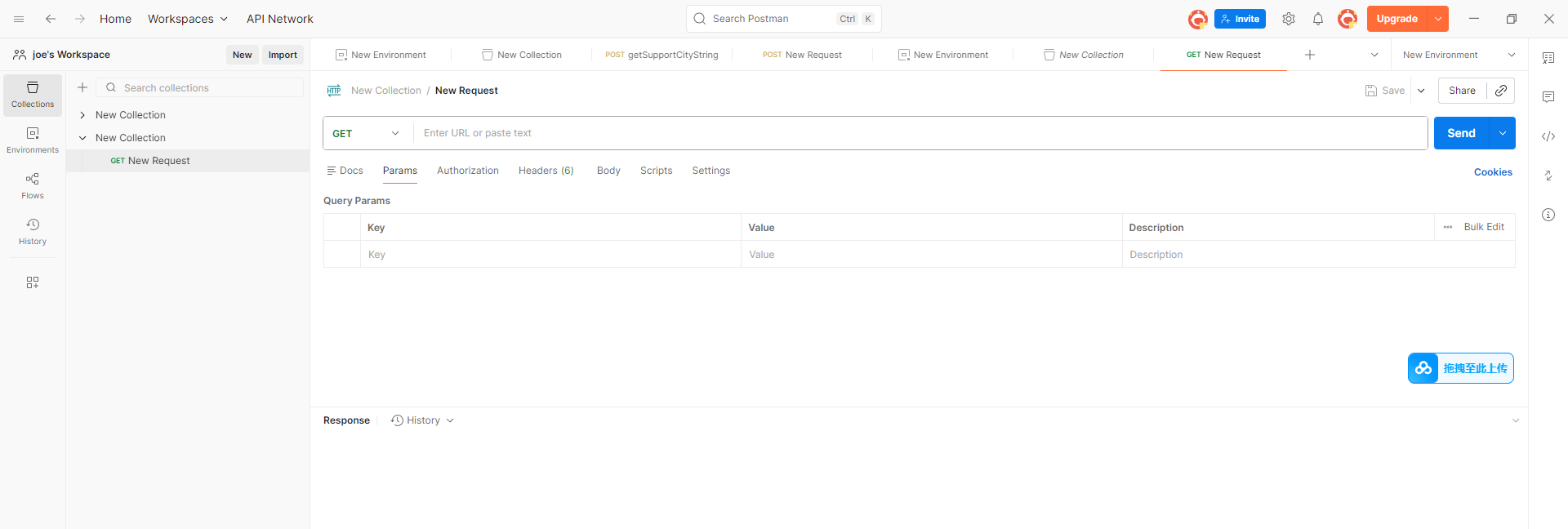
Task: Go back with the left arrow
Action: [51, 19]
